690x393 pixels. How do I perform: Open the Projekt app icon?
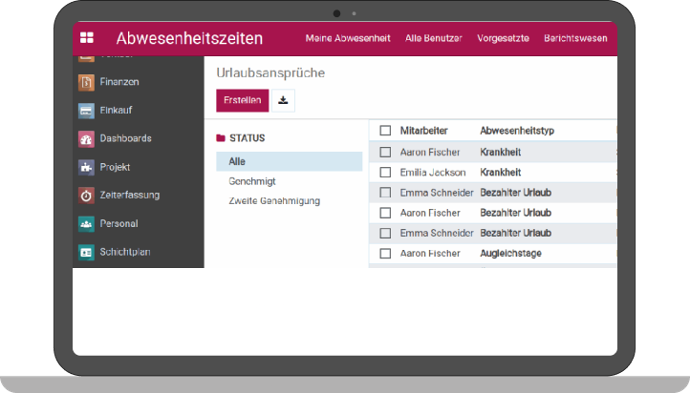coord(86,167)
